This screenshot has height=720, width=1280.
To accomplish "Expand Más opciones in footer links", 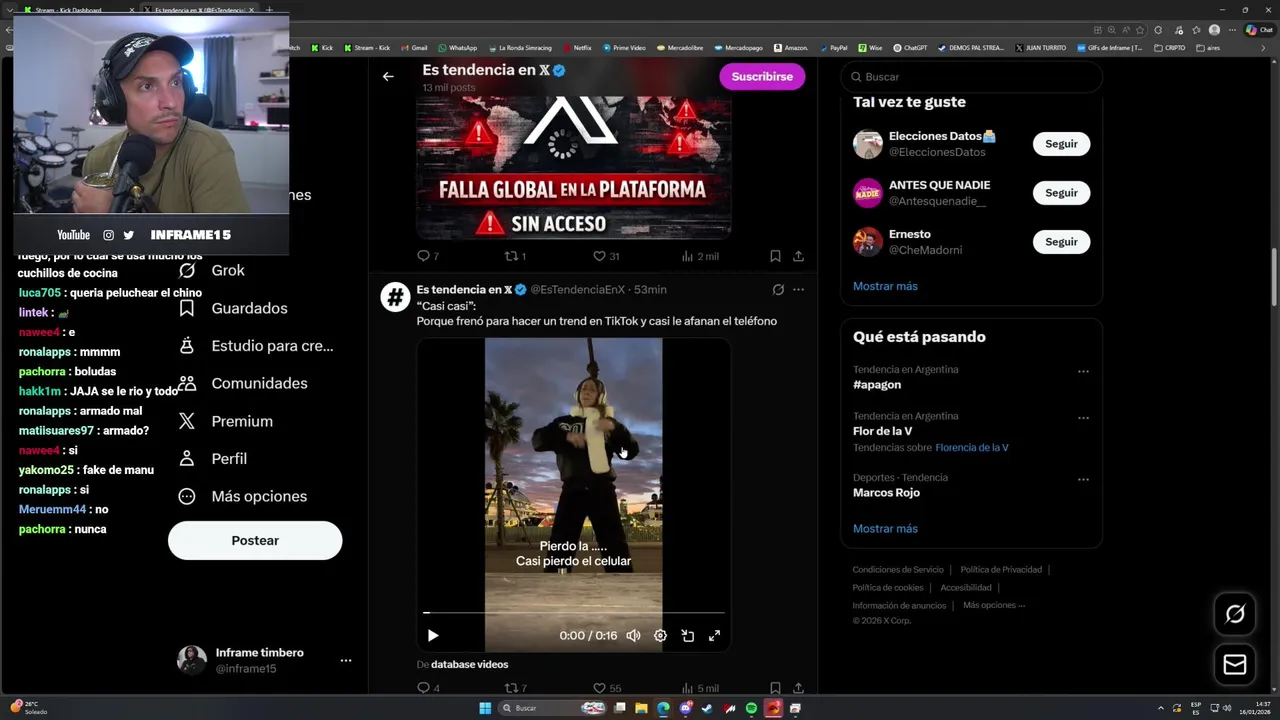I will [x=994, y=605].
